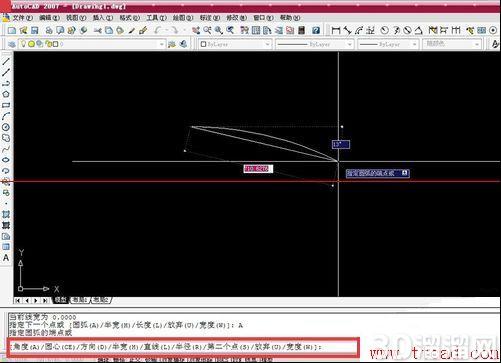Expand the ByLayer linetype dropdown
The width and height of the screenshot is (501, 363).
point(349,44)
